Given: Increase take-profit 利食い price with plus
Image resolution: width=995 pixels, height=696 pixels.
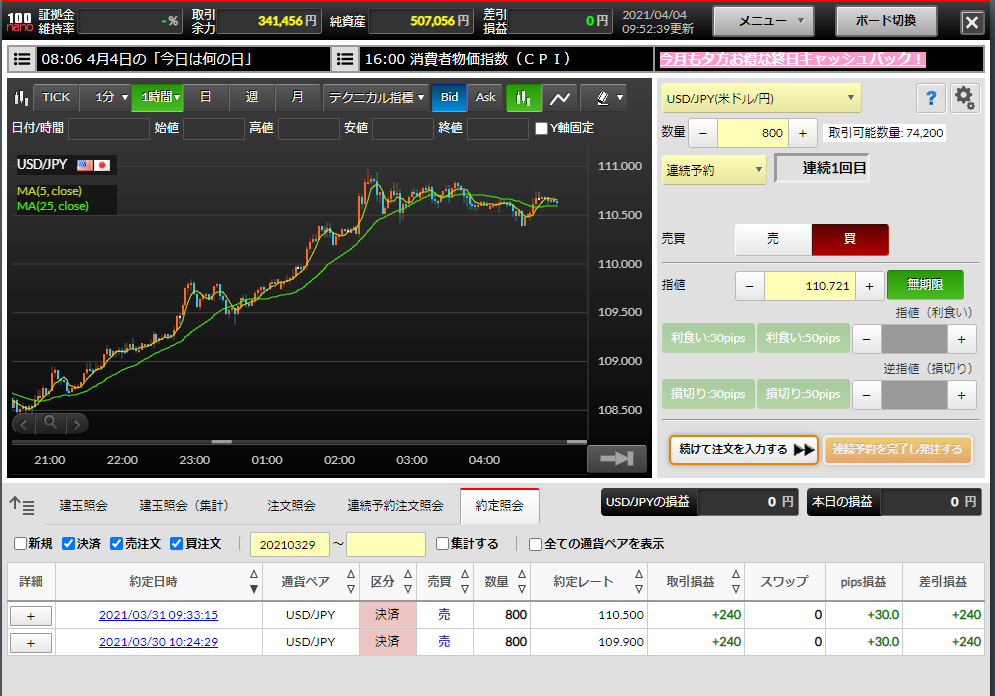Looking at the screenshot, I should click(961, 339).
